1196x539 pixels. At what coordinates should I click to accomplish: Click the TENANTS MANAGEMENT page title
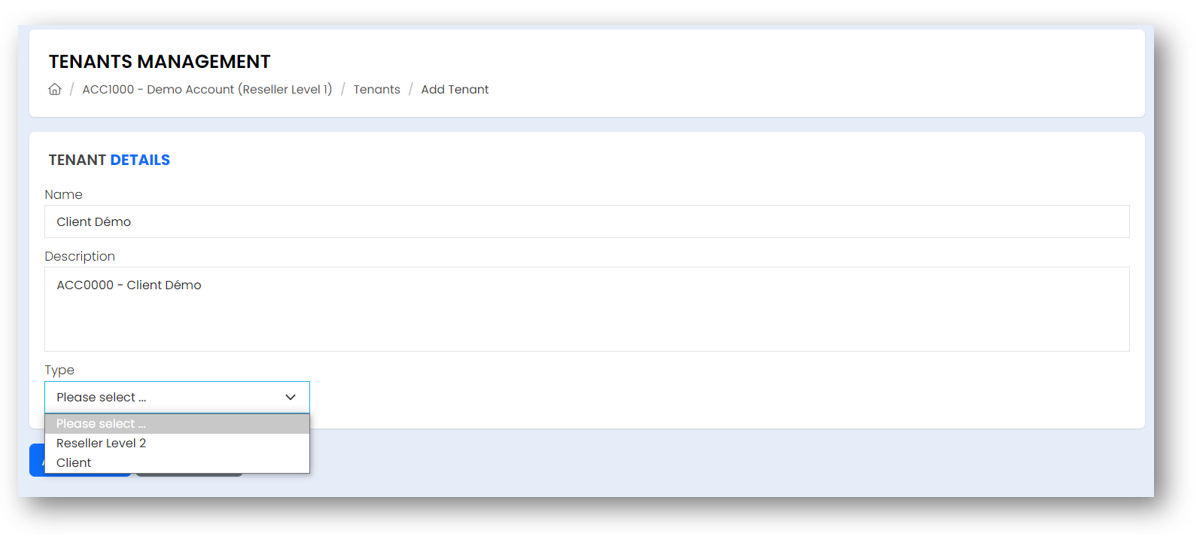pyautogui.click(x=159, y=62)
